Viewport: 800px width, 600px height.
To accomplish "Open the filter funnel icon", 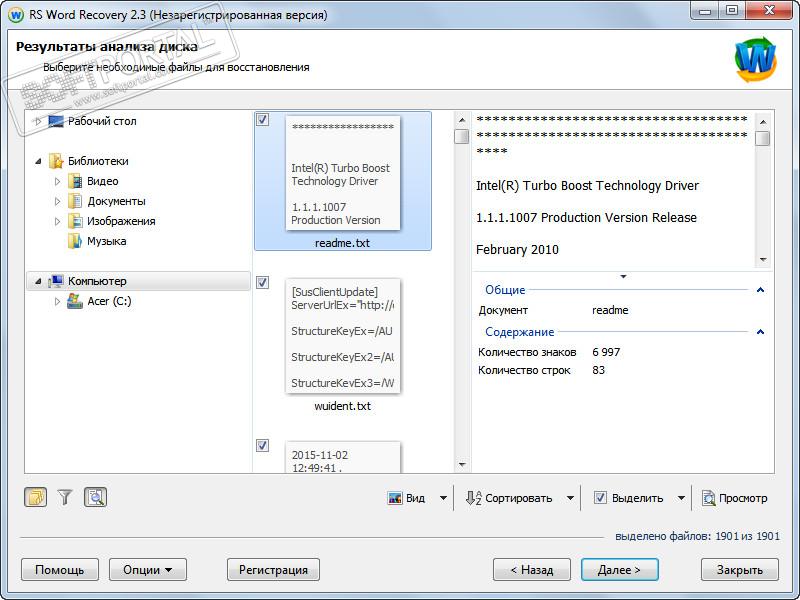I will [65, 497].
